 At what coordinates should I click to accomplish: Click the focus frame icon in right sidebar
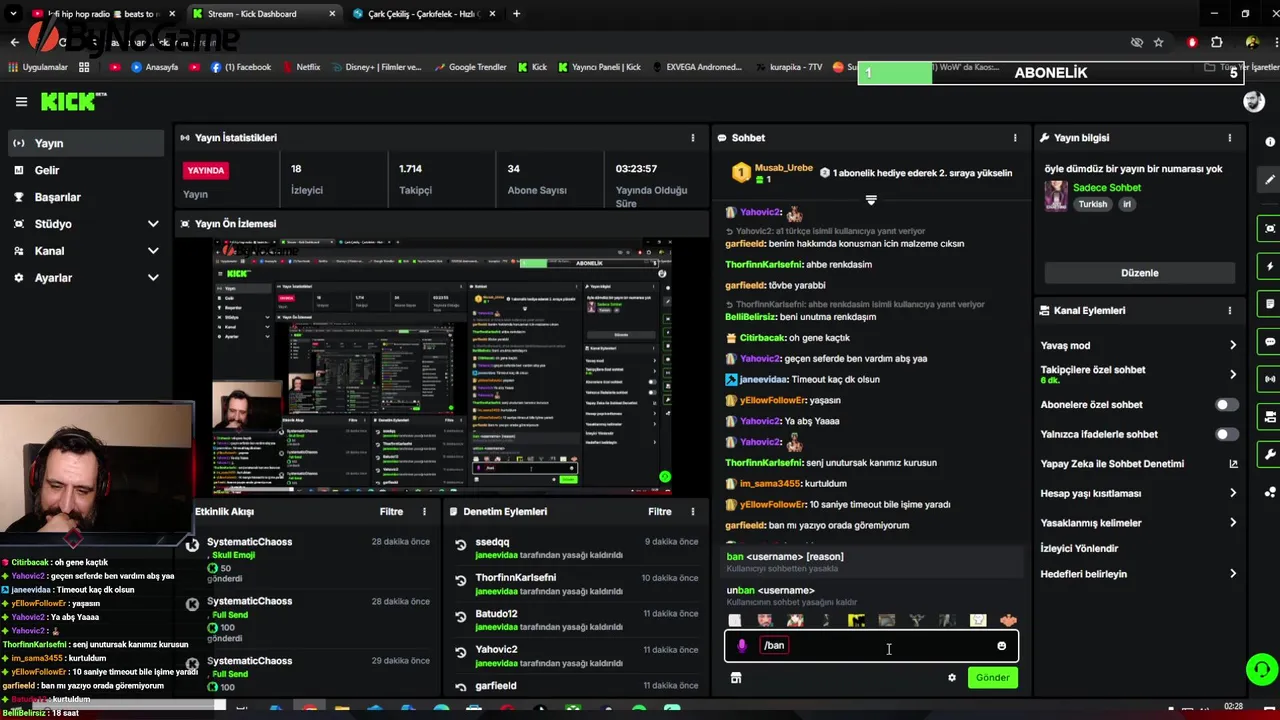click(1270, 229)
